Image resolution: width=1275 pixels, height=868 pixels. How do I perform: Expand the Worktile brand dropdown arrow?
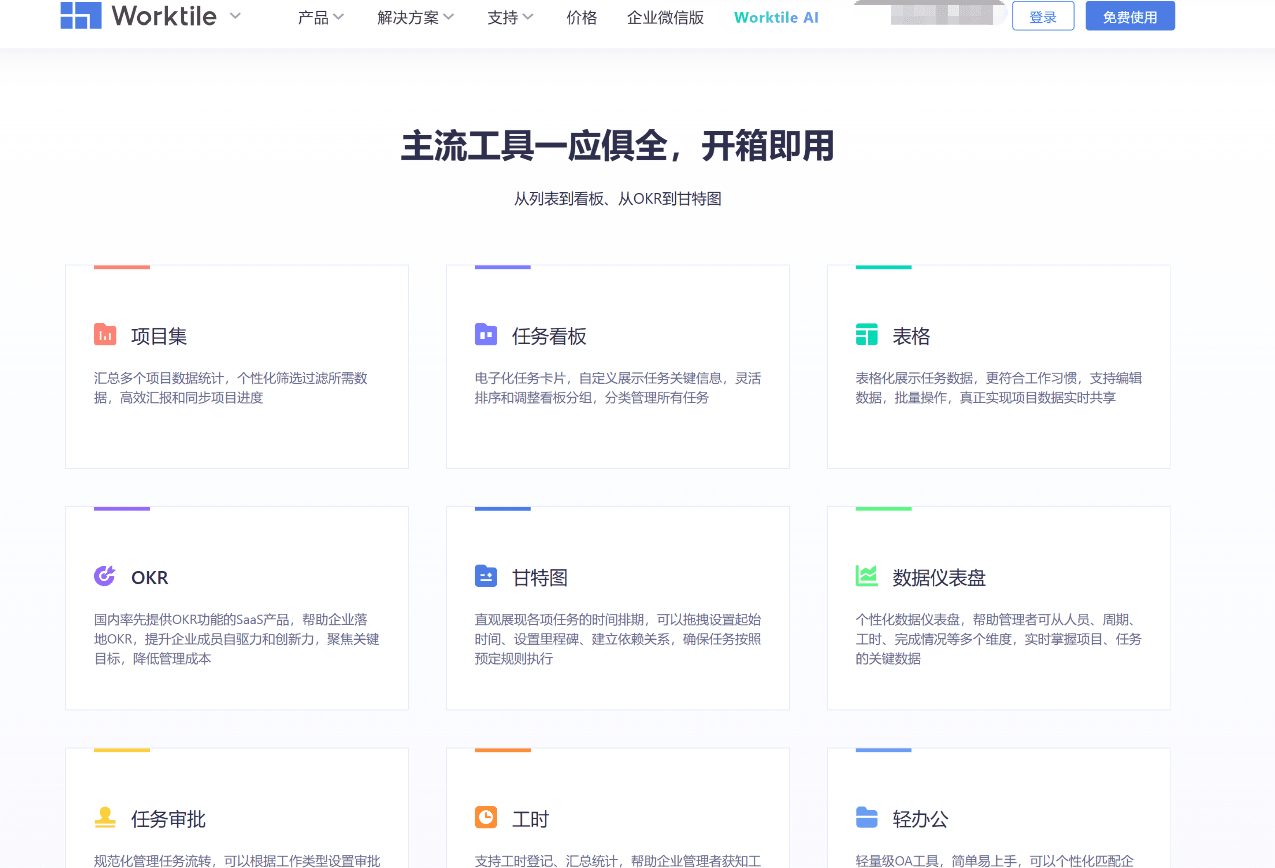[x=235, y=16]
